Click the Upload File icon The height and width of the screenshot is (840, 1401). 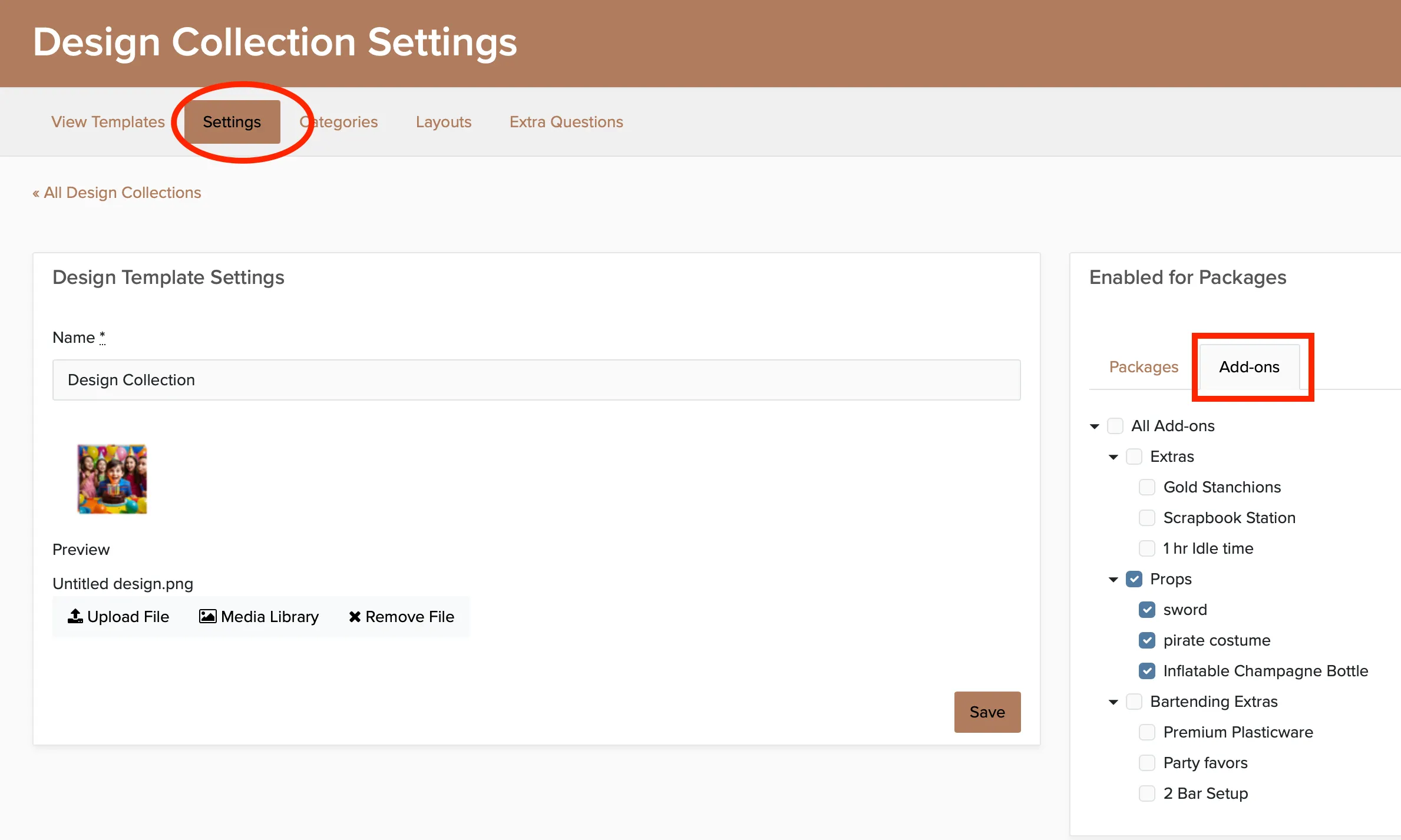pos(75,616)
